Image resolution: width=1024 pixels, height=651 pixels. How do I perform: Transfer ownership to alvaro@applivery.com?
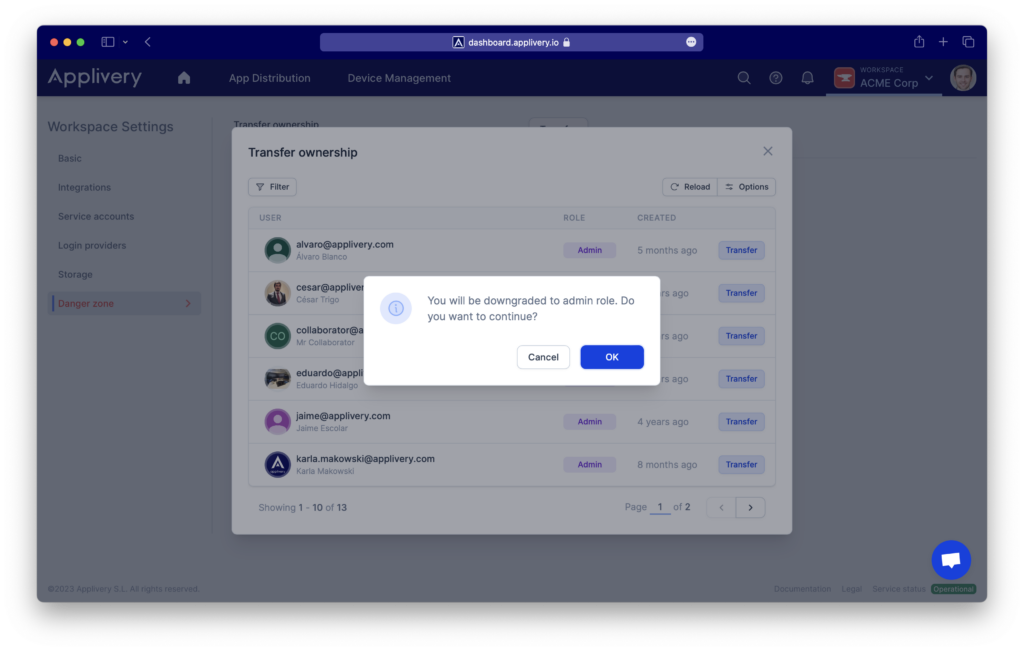(741, 250)
